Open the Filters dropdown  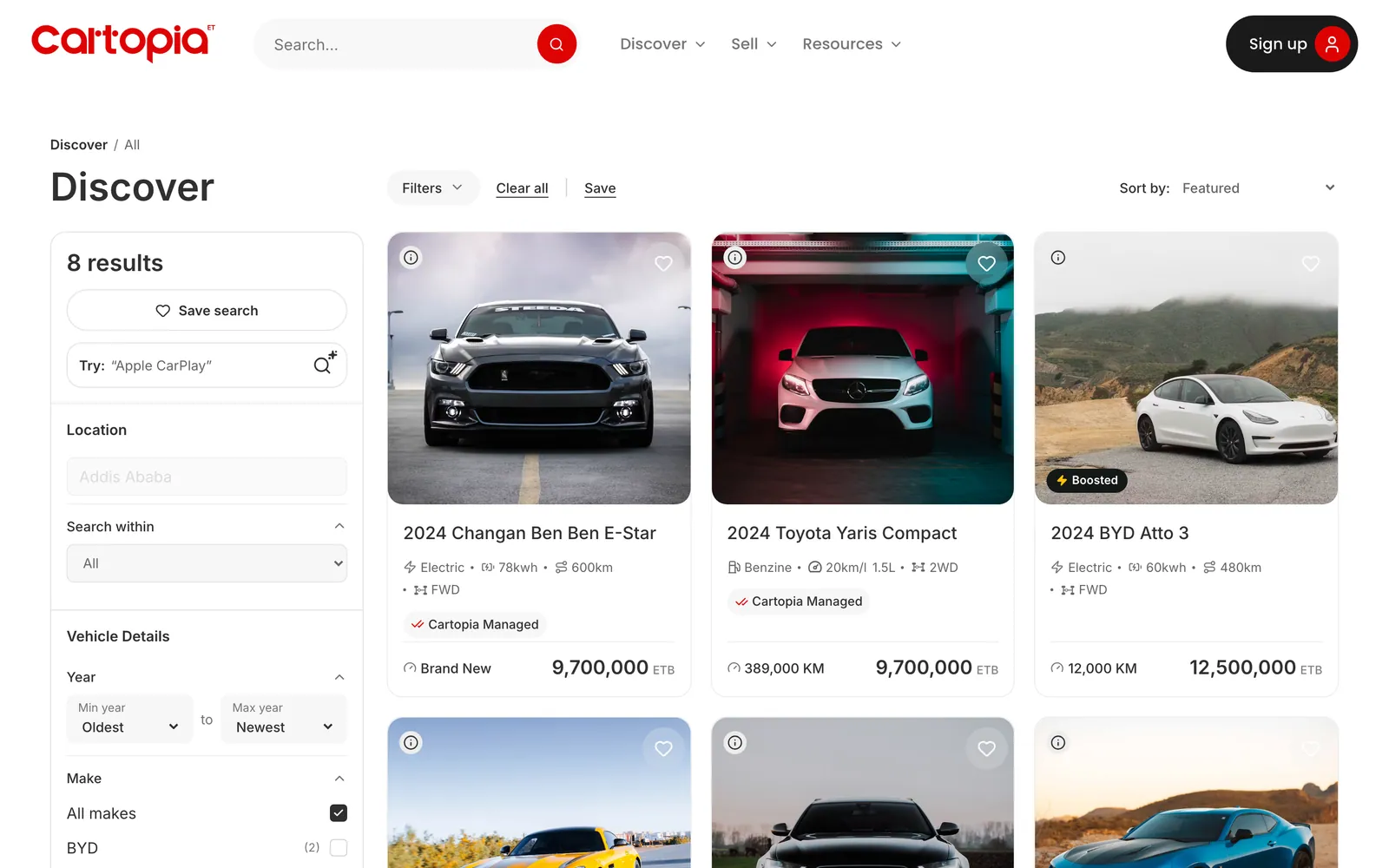(432, 188)
